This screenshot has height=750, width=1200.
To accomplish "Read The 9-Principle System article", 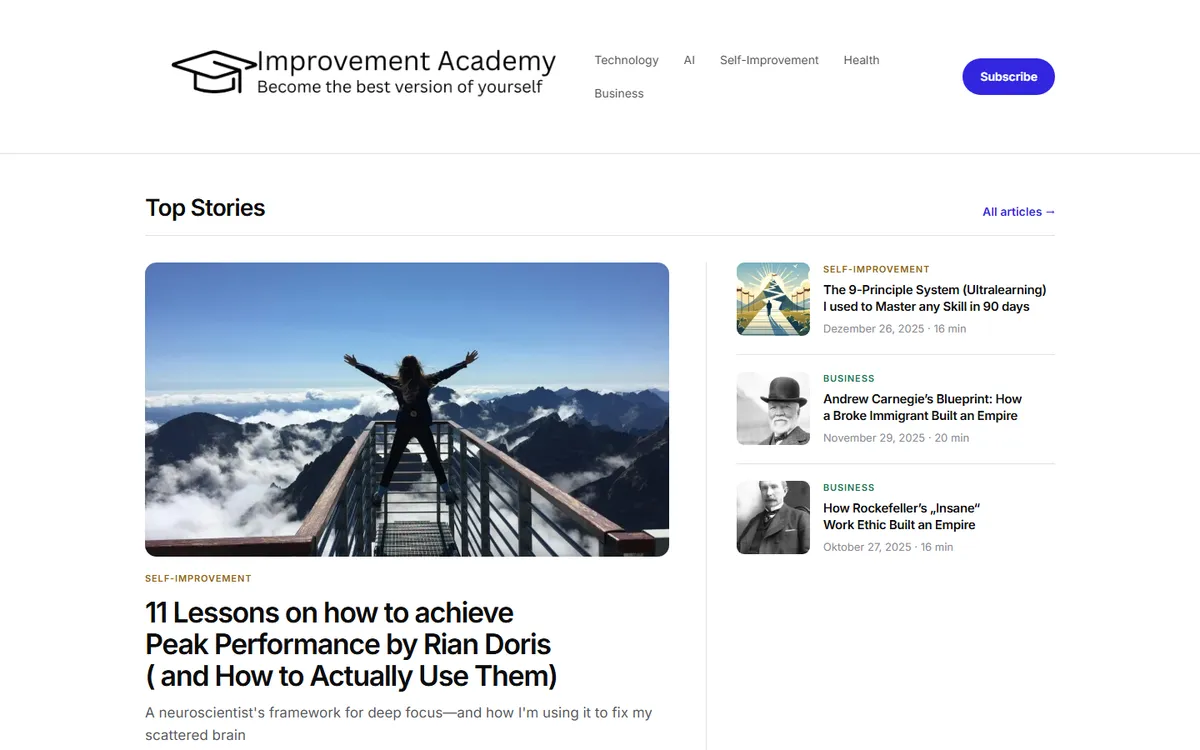I will pyautogui.click(x=934, y=298).
